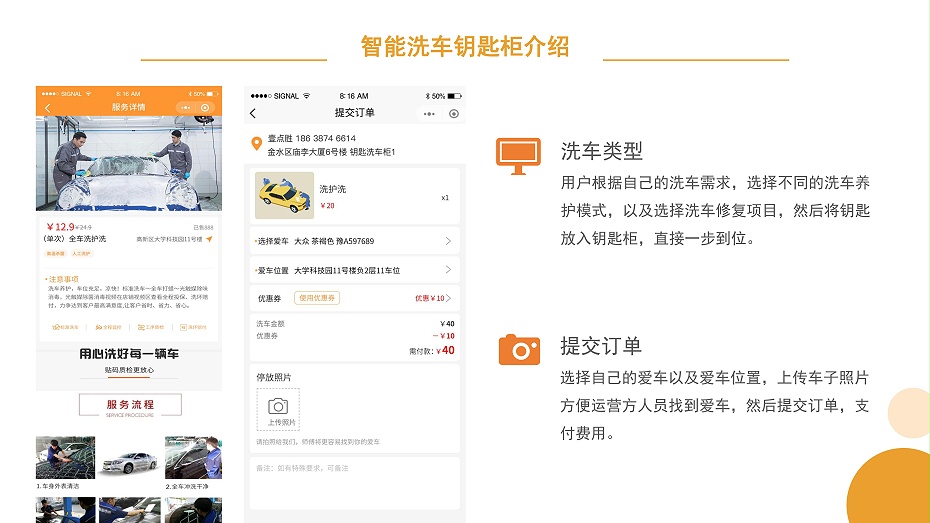Tap the target close icon in 服务详情 header
Viewport: 930px width, 523px height.
[205, 107]
